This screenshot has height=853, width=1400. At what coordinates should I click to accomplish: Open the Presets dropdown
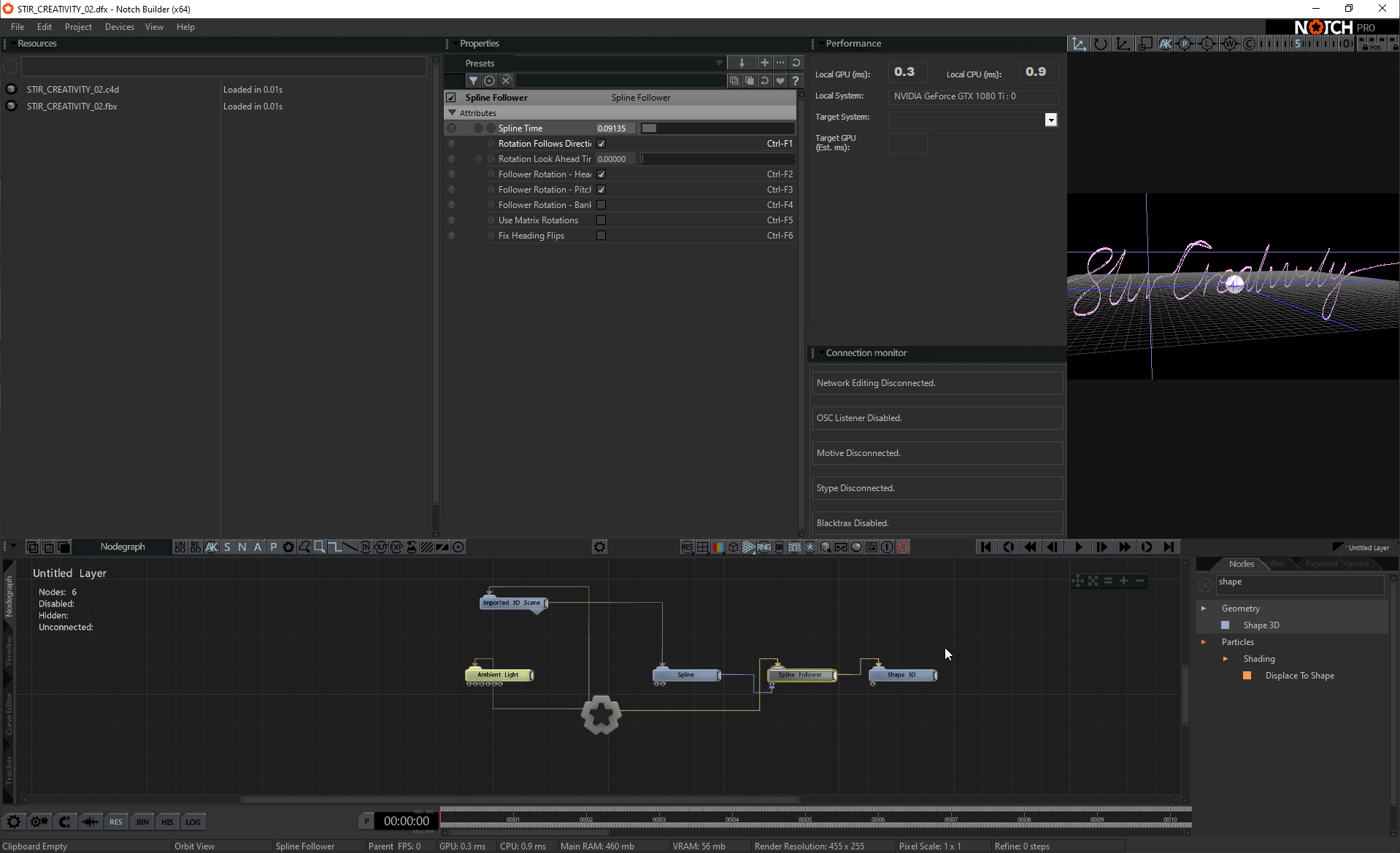[720, 63]
